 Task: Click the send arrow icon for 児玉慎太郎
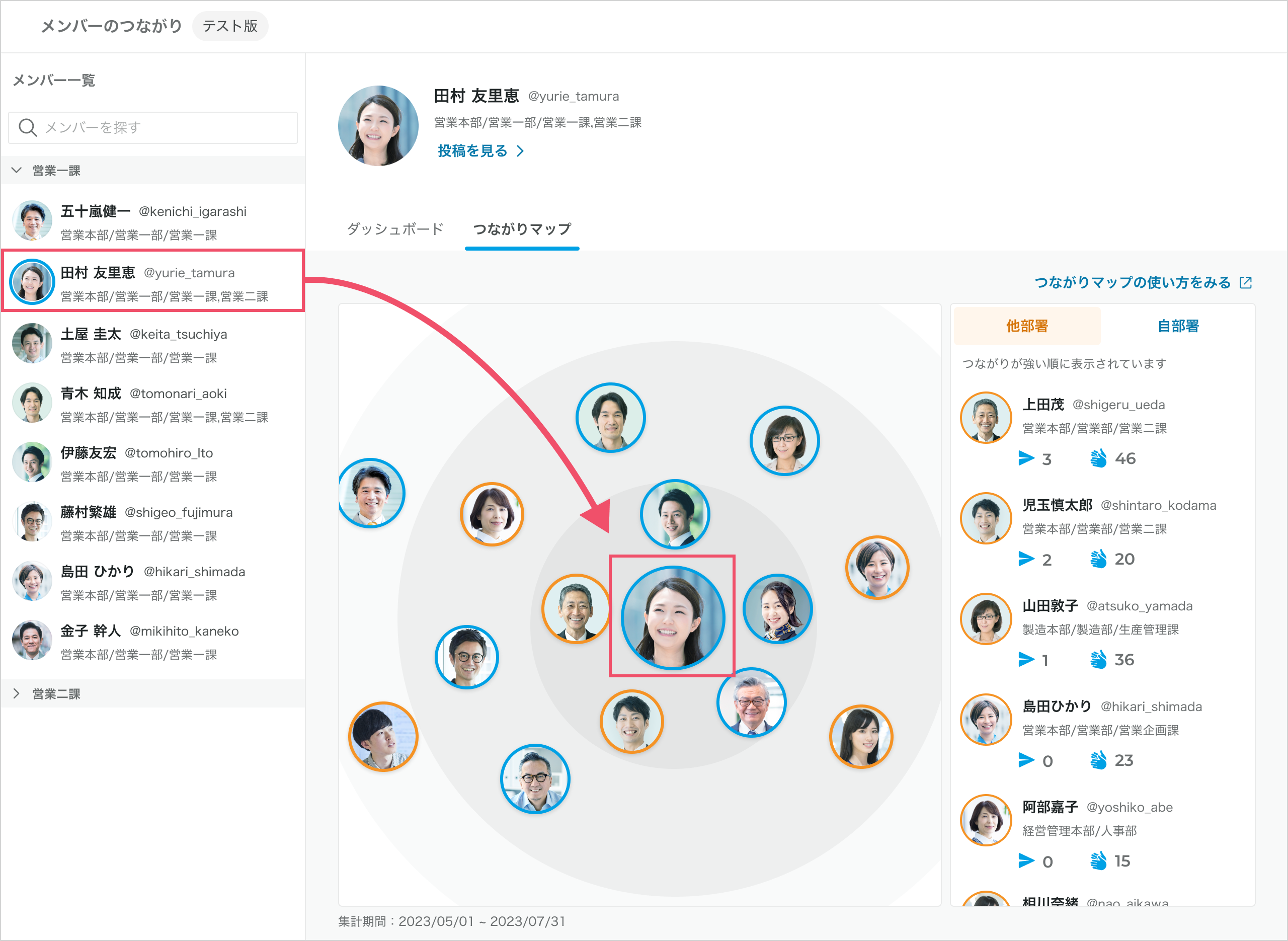[x=1026, y=559]
